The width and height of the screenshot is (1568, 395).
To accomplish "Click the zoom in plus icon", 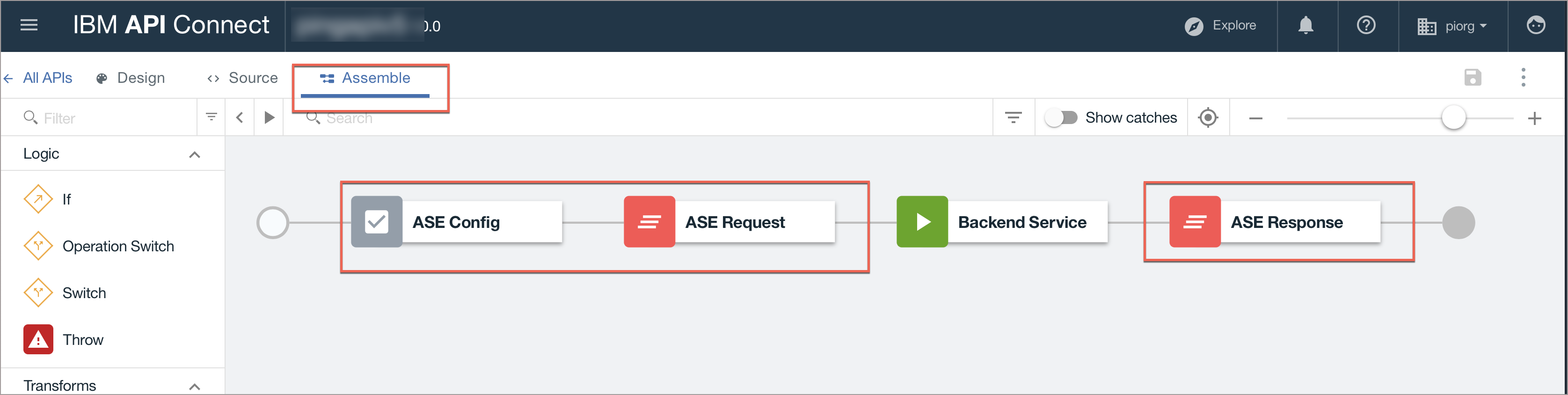I will pyautogui.click(x=1534, y=118).
